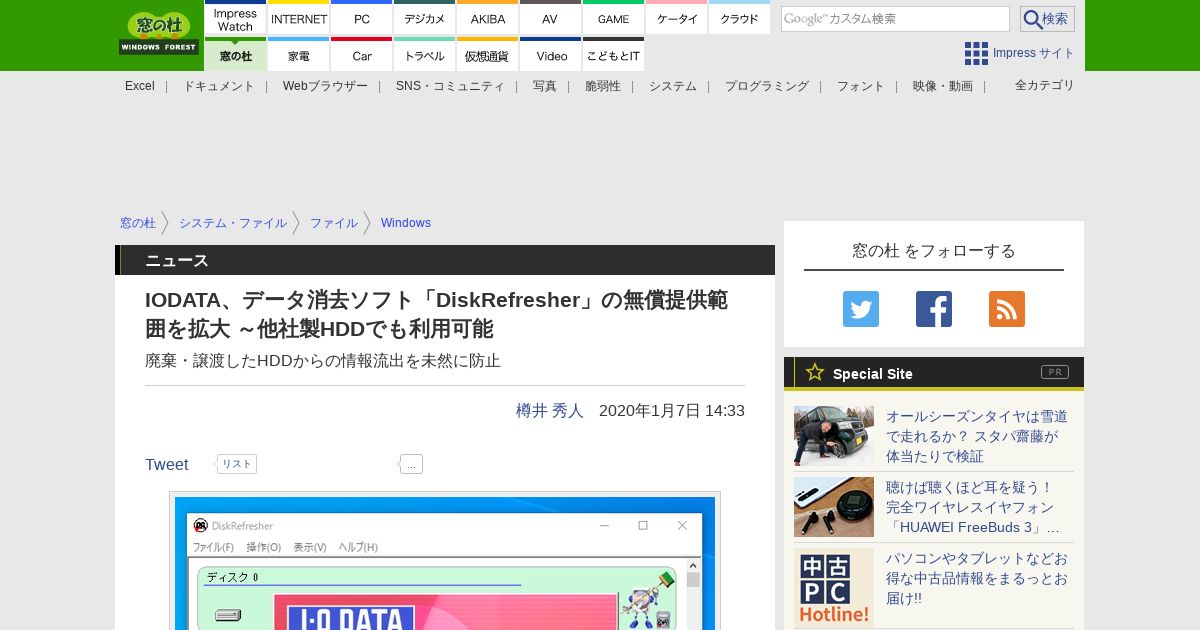Click the Tweet link

tap(167, 464)
